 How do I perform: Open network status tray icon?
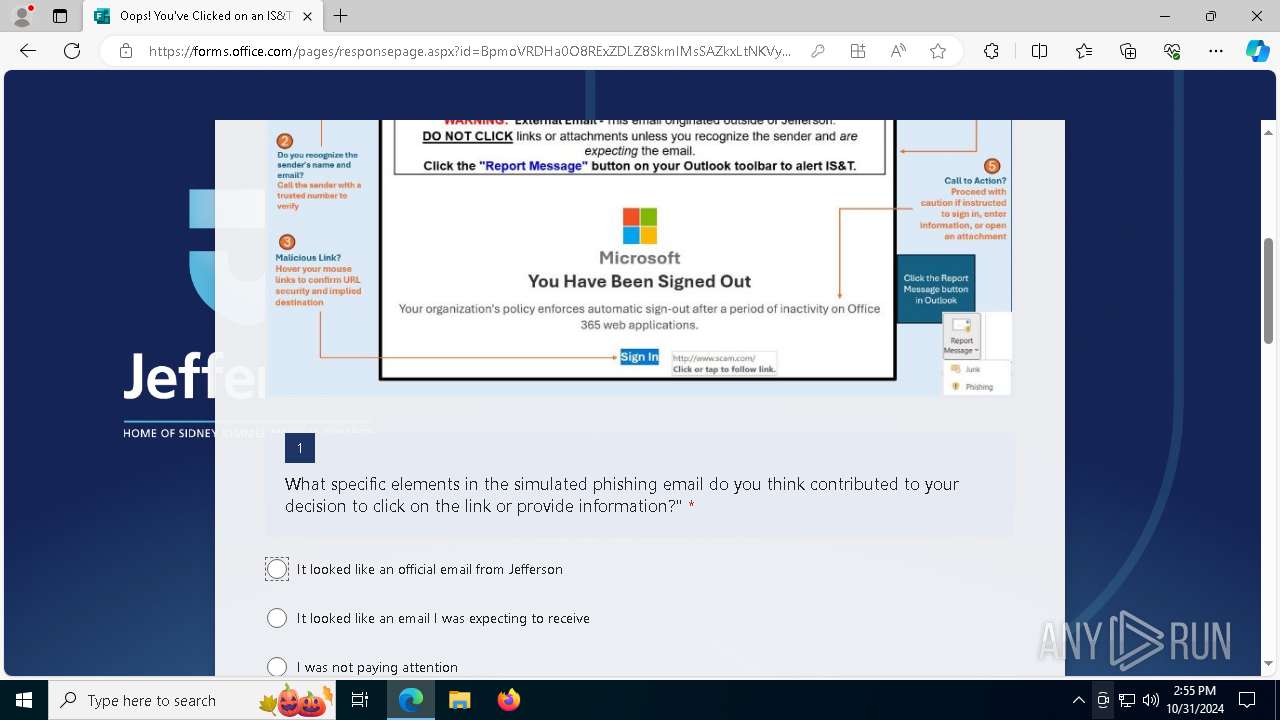click(1127, 700)
